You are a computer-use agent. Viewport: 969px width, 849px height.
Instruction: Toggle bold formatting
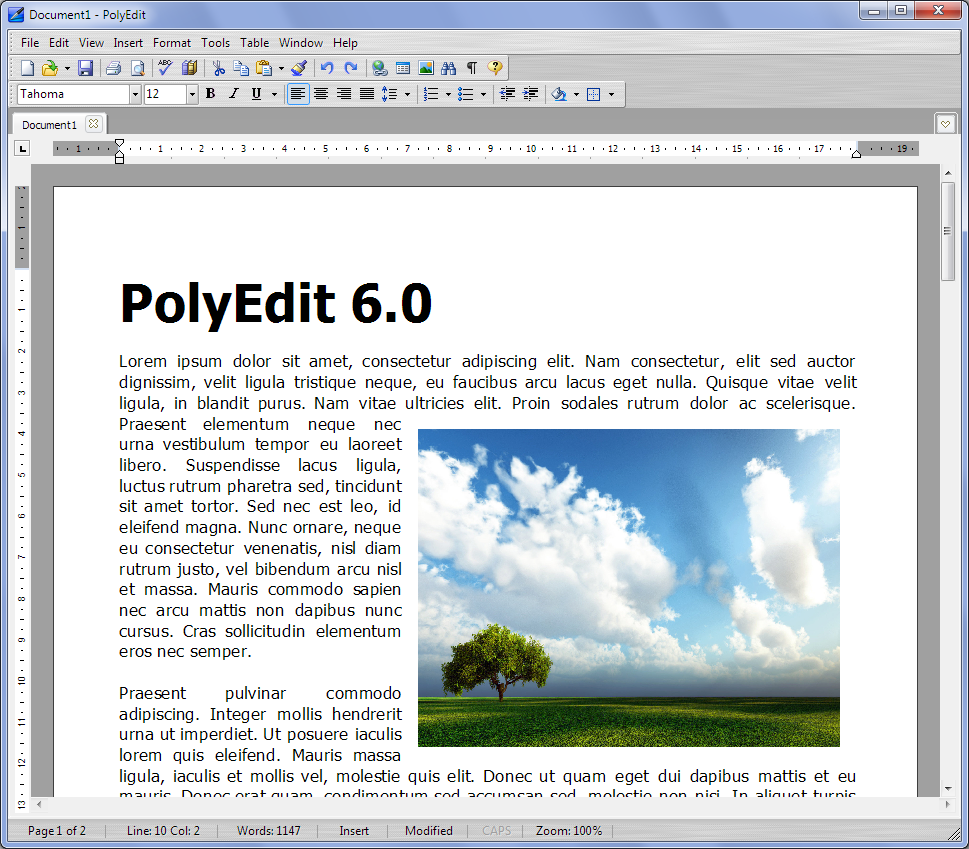click(x=211, y=94)
